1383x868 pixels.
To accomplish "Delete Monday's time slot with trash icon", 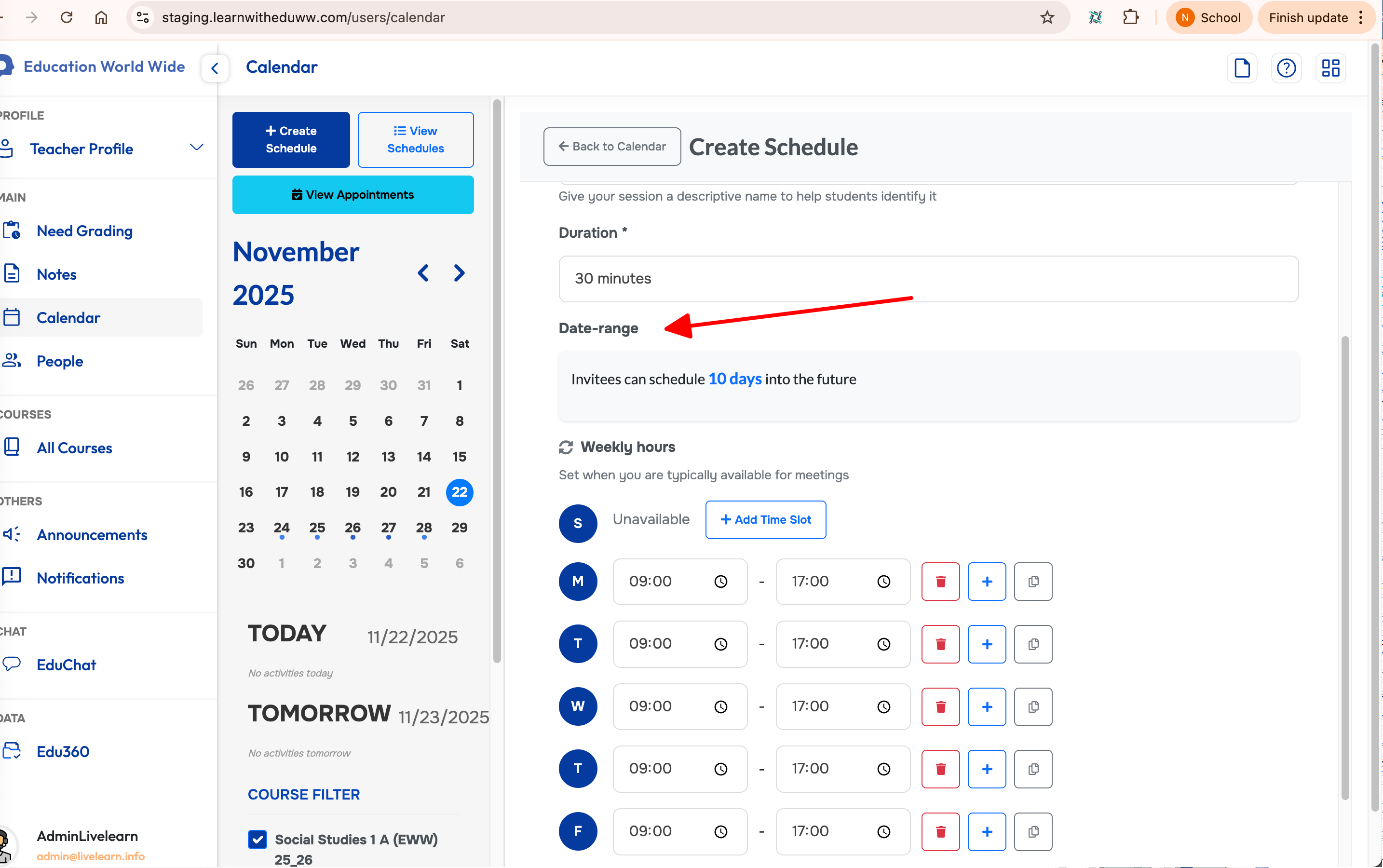I will [940, 582].
